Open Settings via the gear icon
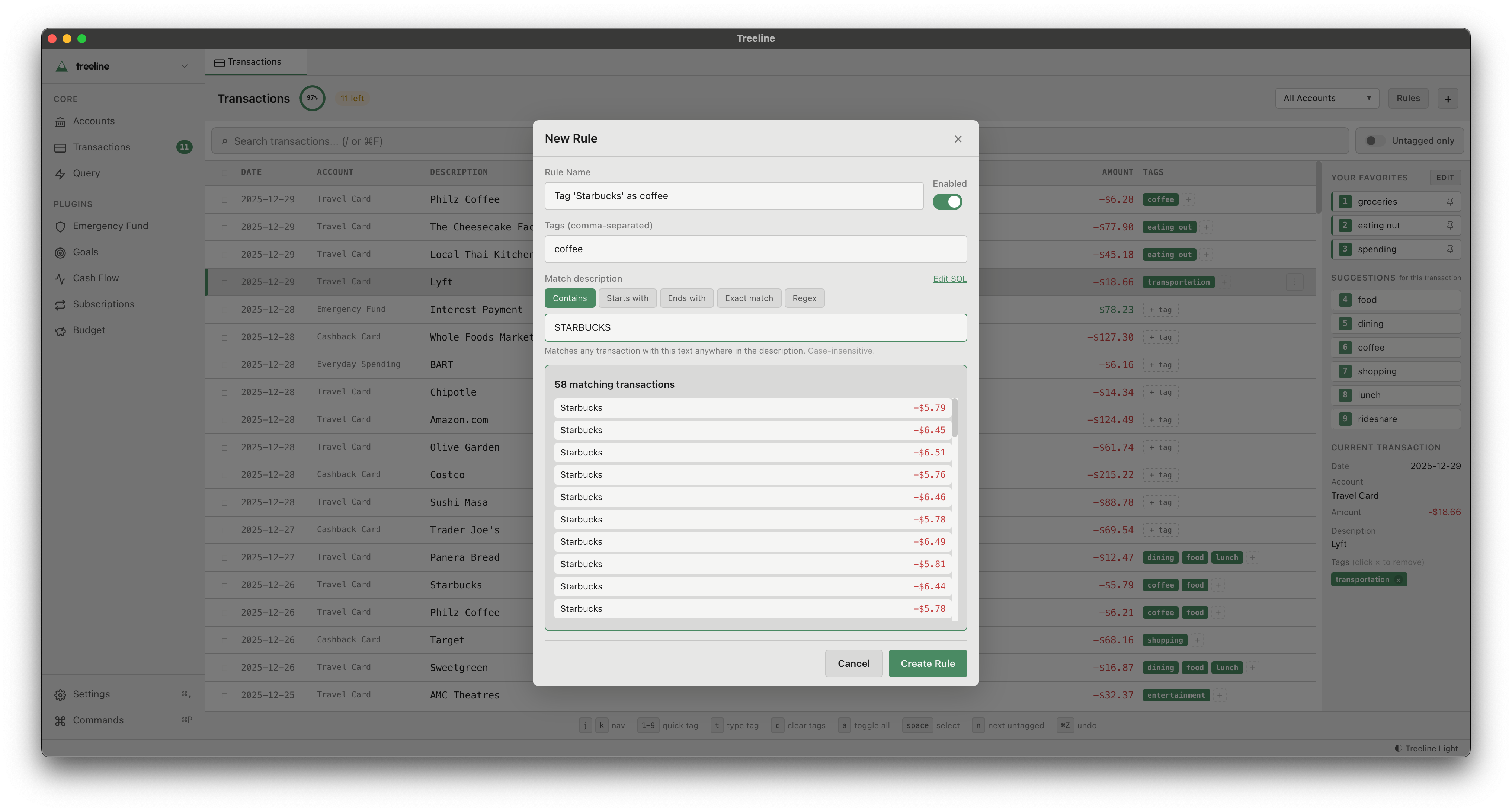The width and height of the screenshot is (1512, 812). pos(60,694)
